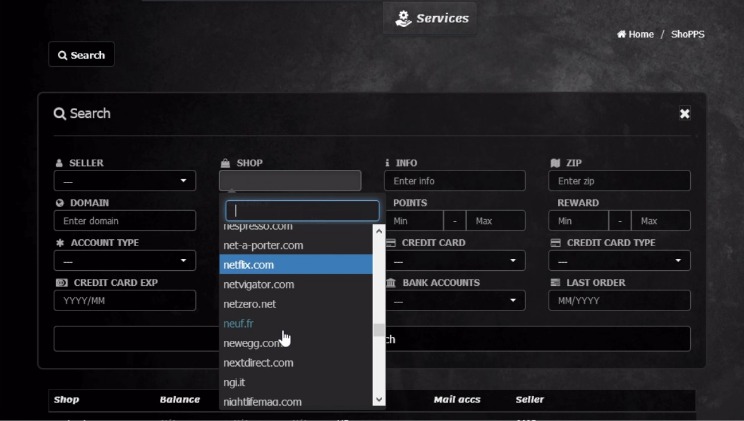This screenshot has height=421, width=744.
Task: Click the shop list scrollbar thumb
Action: click(x=379, y=330)
